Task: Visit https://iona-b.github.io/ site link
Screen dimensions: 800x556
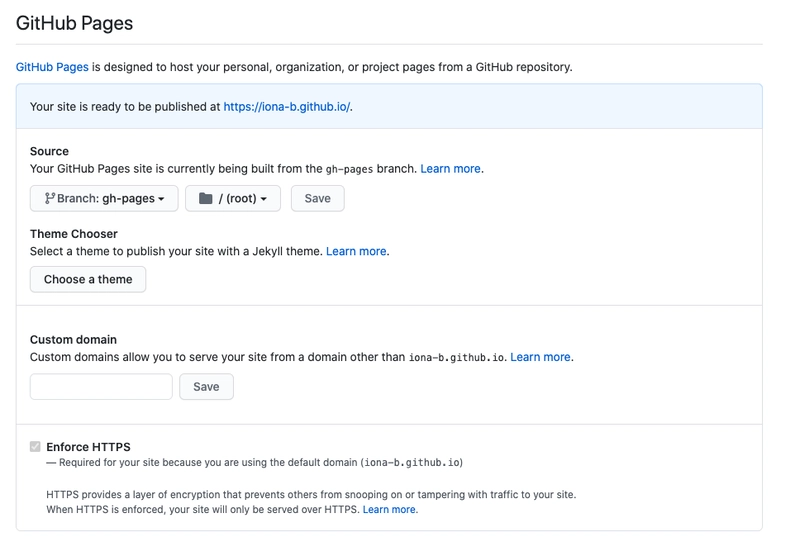Action: click(x=287, y=107)
